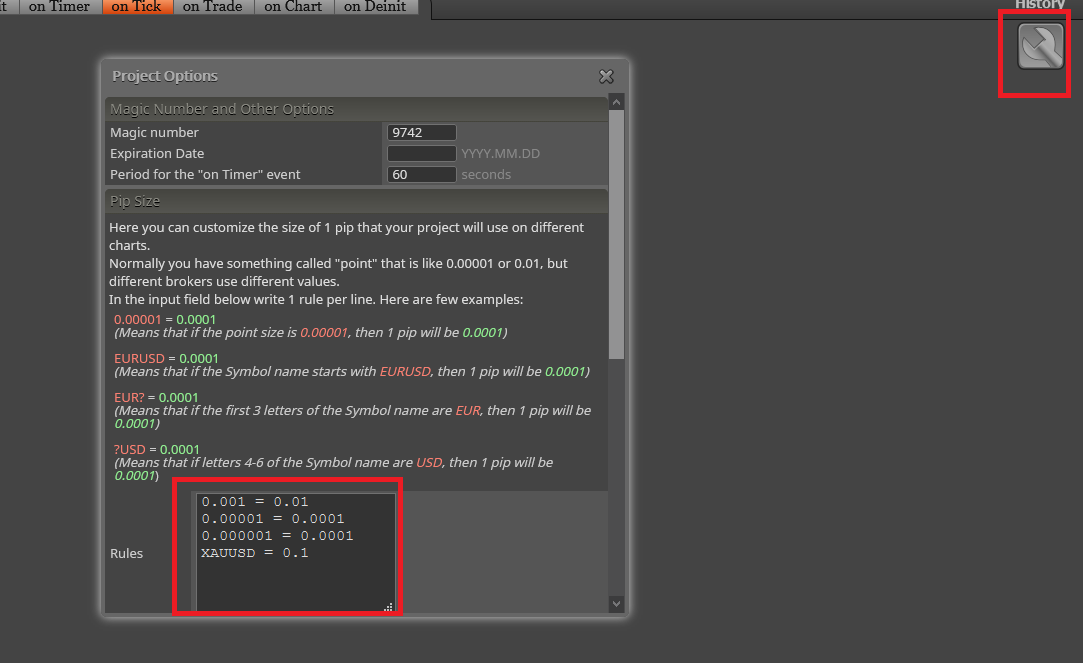Screen dimensions: 1083x663
Task: Click the History panel label
Action: 1039,4
